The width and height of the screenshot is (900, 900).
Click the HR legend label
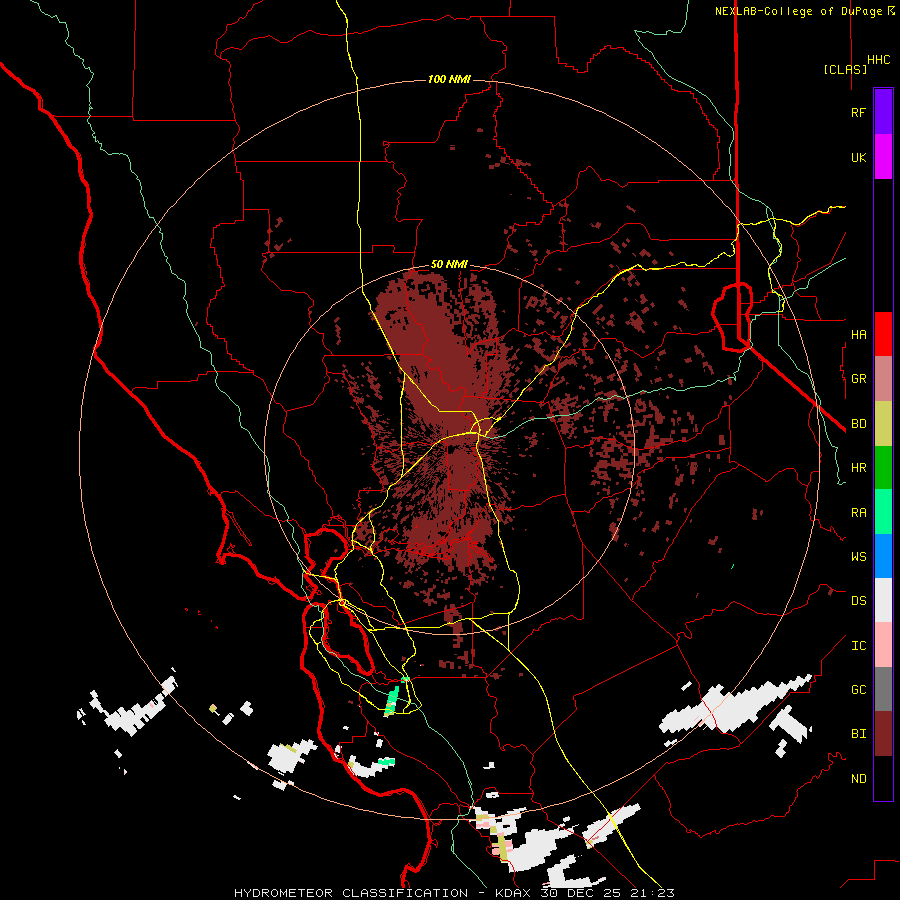tap(858, 468)
